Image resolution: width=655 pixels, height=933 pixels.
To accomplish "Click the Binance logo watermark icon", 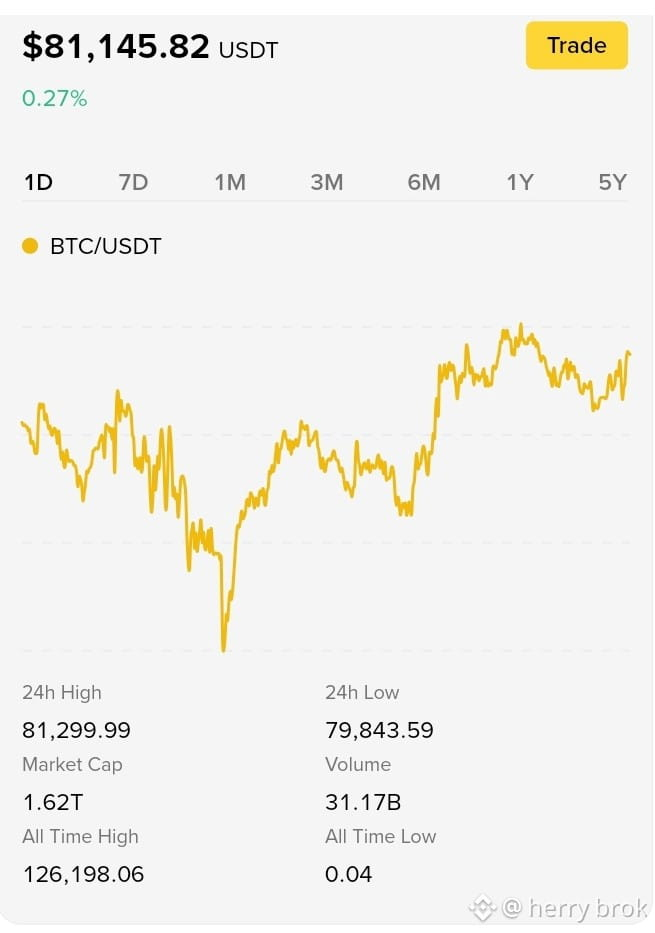I will [482, 907].
